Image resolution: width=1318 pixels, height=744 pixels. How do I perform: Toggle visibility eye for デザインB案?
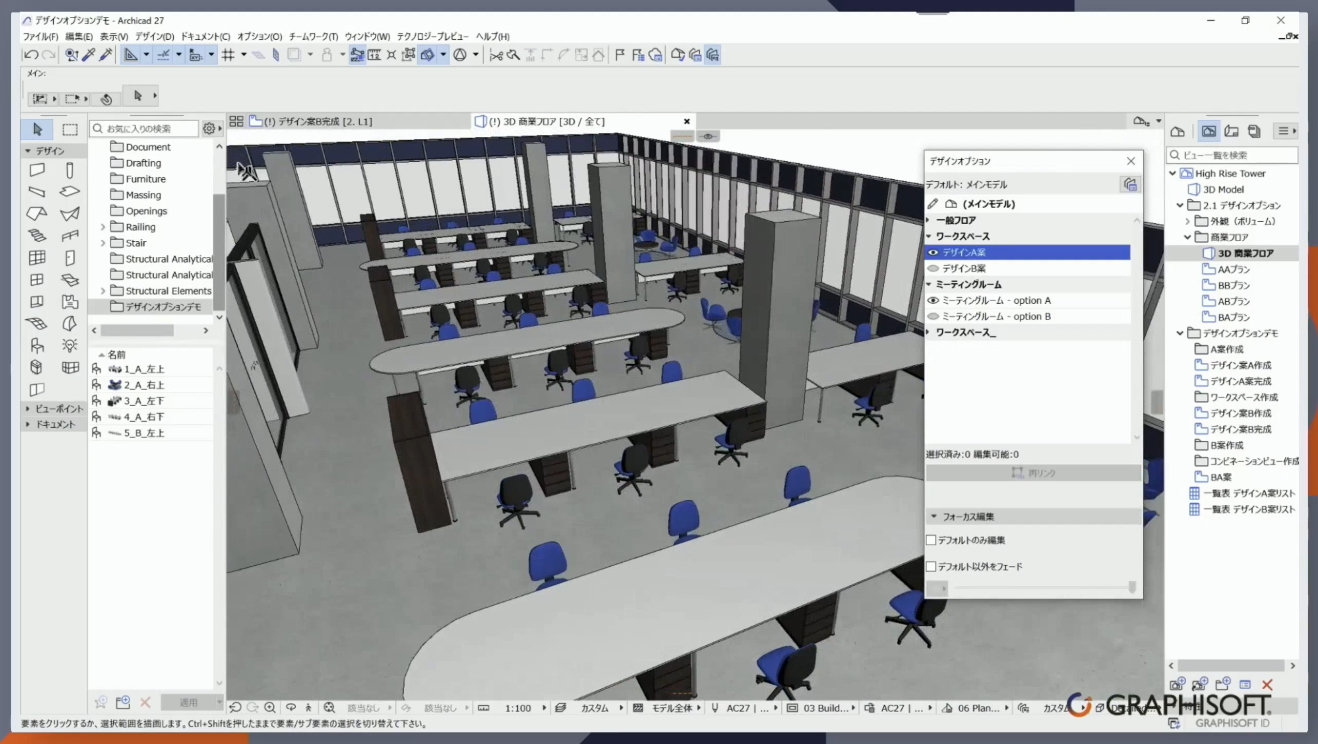click(933, 269)
